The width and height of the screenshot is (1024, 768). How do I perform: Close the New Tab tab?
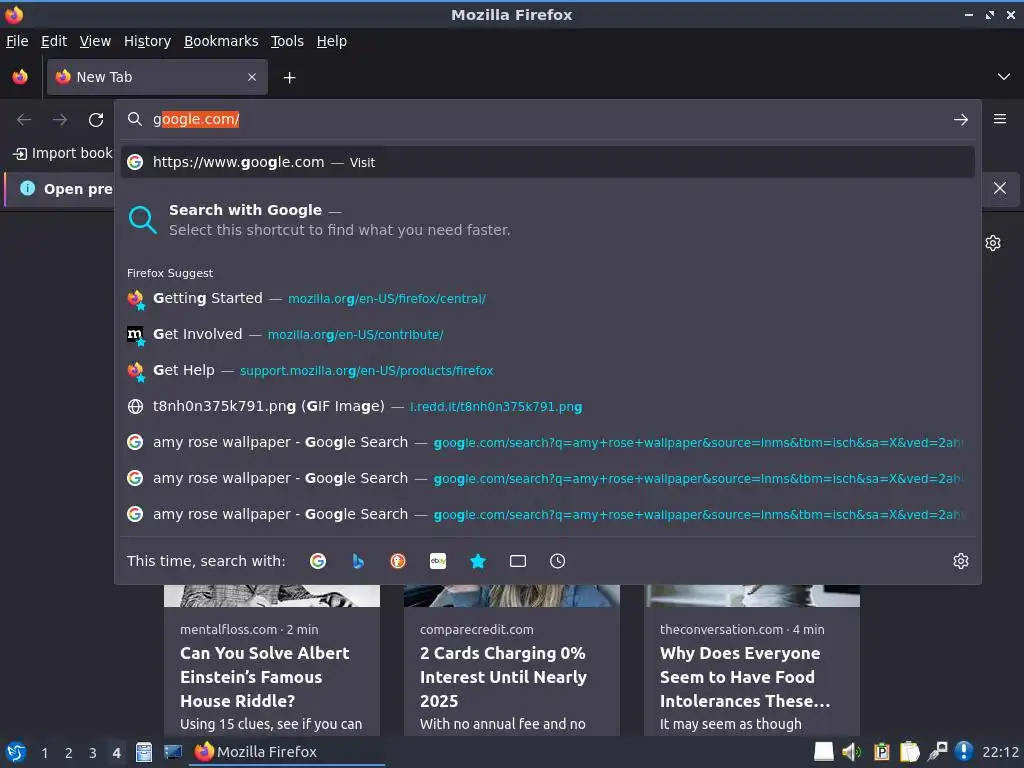pos(251,77)
